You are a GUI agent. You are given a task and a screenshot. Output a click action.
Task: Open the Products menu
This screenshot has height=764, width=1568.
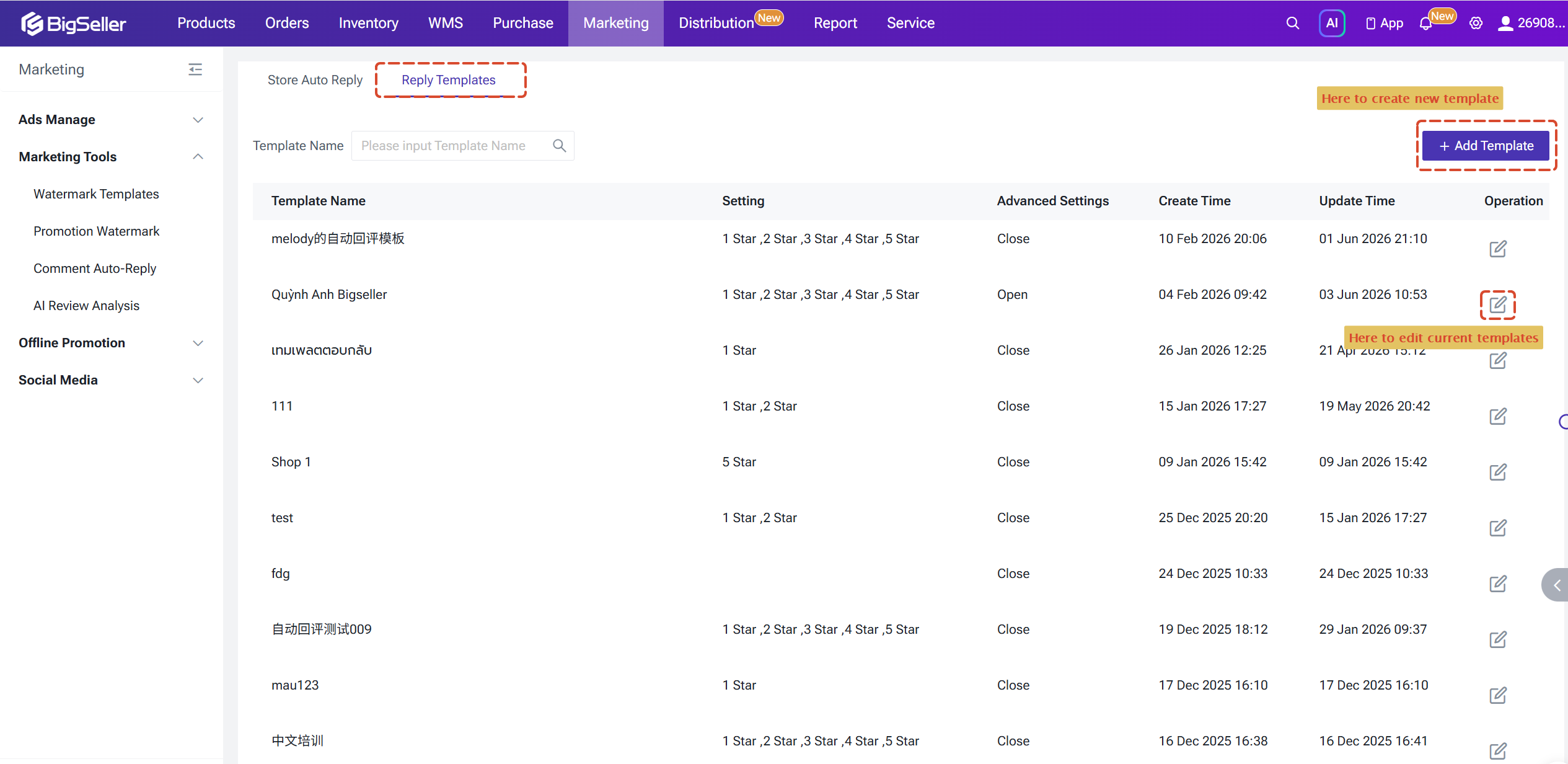pyautogui.click(x=206, y=23)
